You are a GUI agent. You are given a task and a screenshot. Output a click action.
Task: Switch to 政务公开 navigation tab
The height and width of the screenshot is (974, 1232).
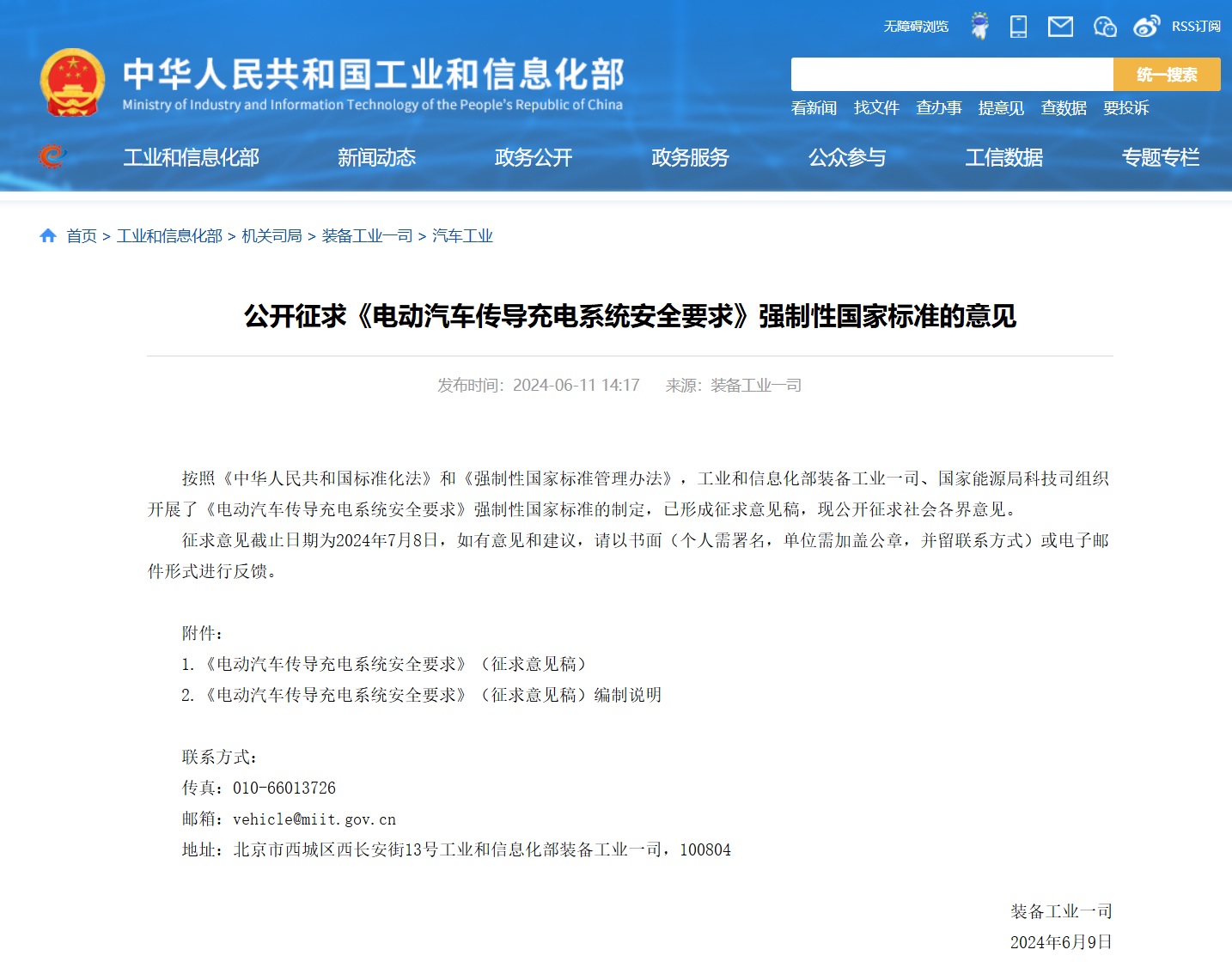(533, 157)
